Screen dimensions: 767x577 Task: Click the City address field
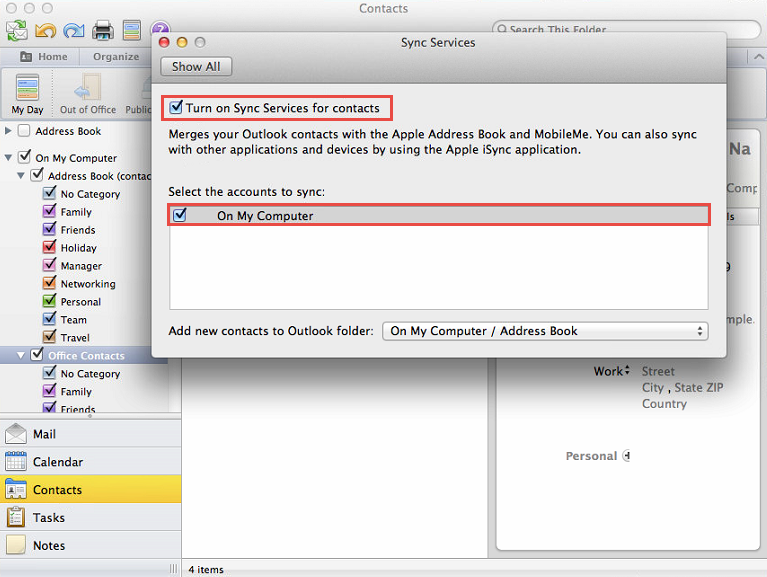click(653, 388)
